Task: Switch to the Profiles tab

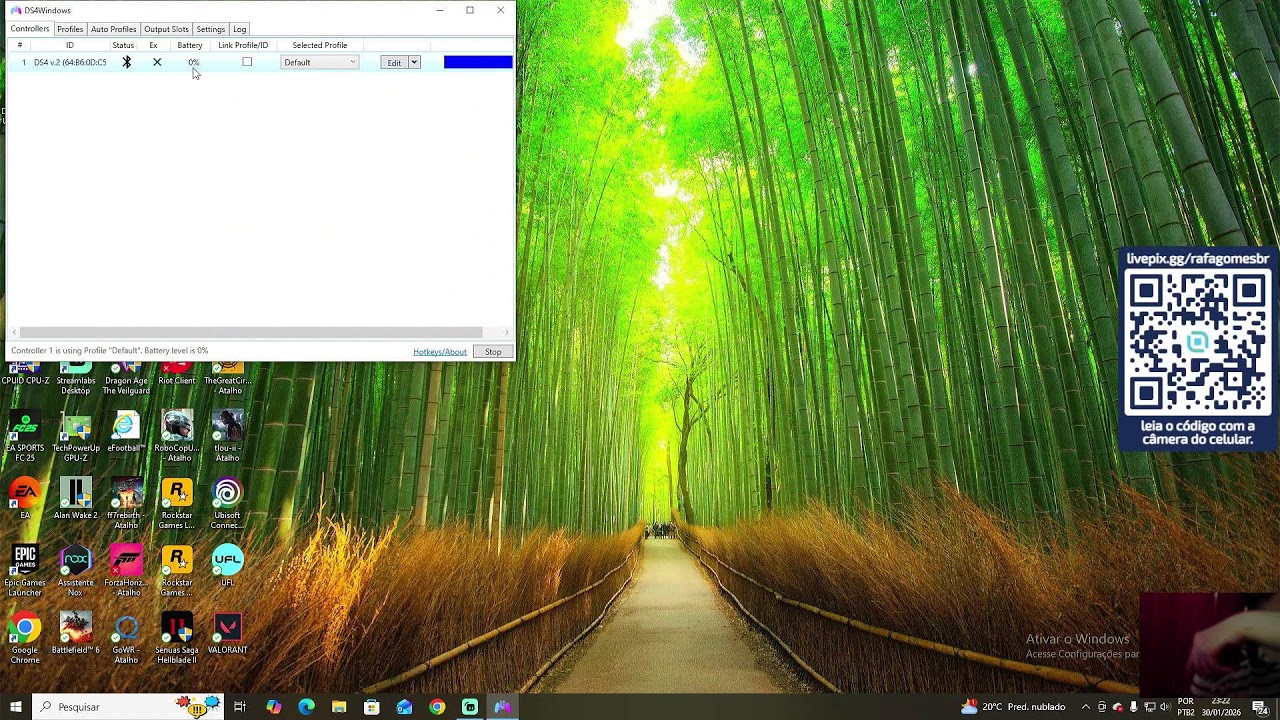Action: click(70, 29)
